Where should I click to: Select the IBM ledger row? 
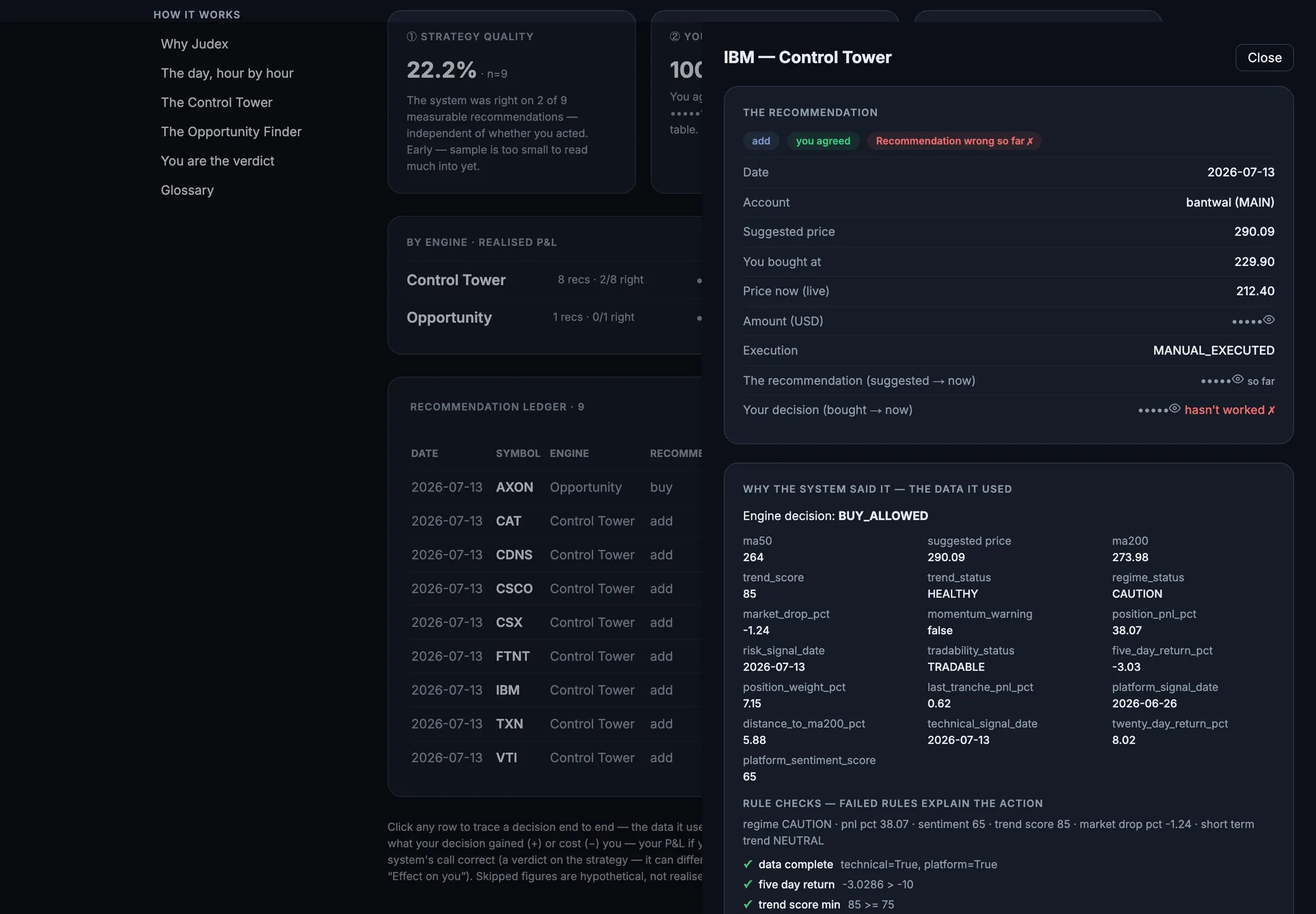[556, 690]
